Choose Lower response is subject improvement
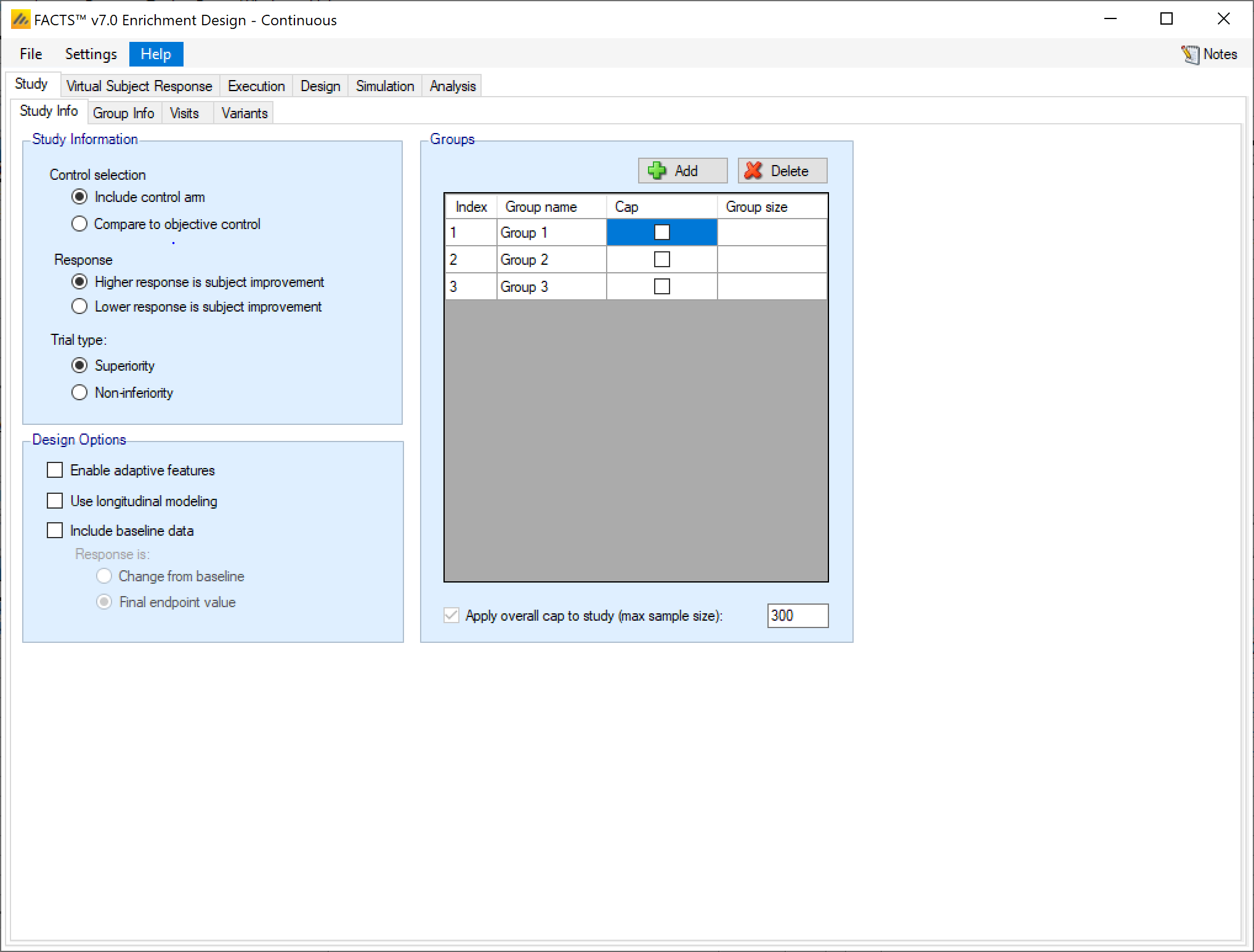Viewport: 1254px width, 952px height. 79,307
